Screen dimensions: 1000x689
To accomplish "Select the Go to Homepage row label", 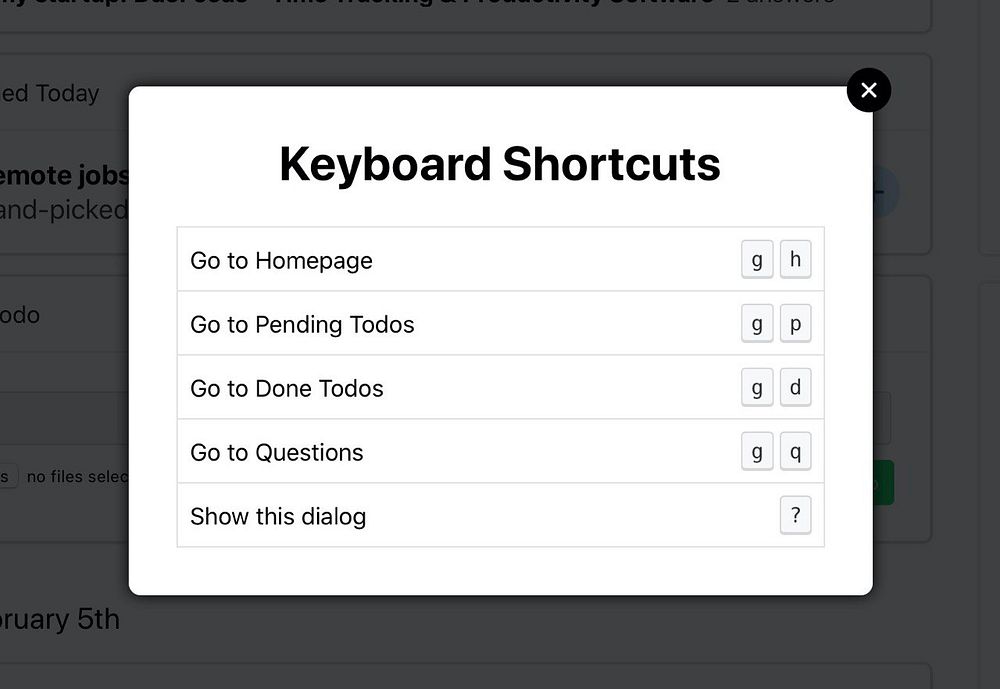I will click(281, 260).
